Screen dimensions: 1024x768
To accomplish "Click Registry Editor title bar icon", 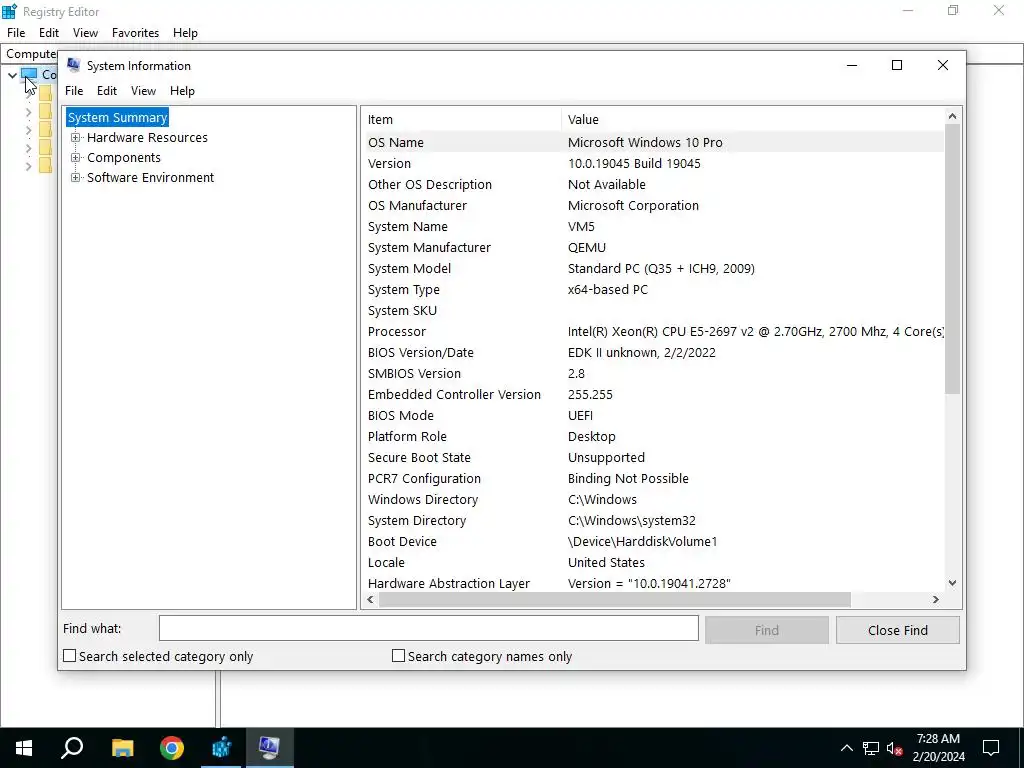I will click(9, 11).
